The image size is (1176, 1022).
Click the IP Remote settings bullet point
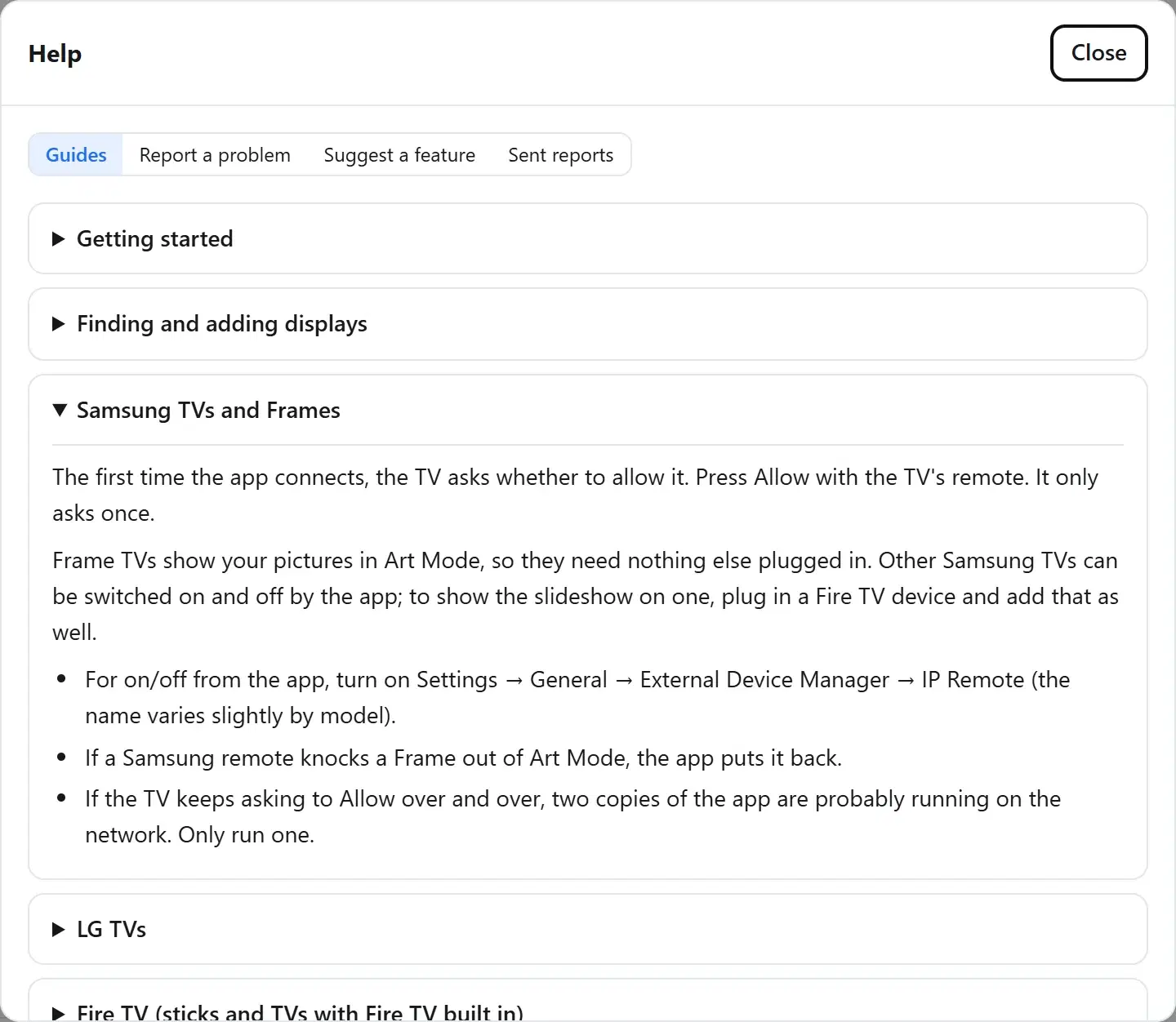click(577, 698)
